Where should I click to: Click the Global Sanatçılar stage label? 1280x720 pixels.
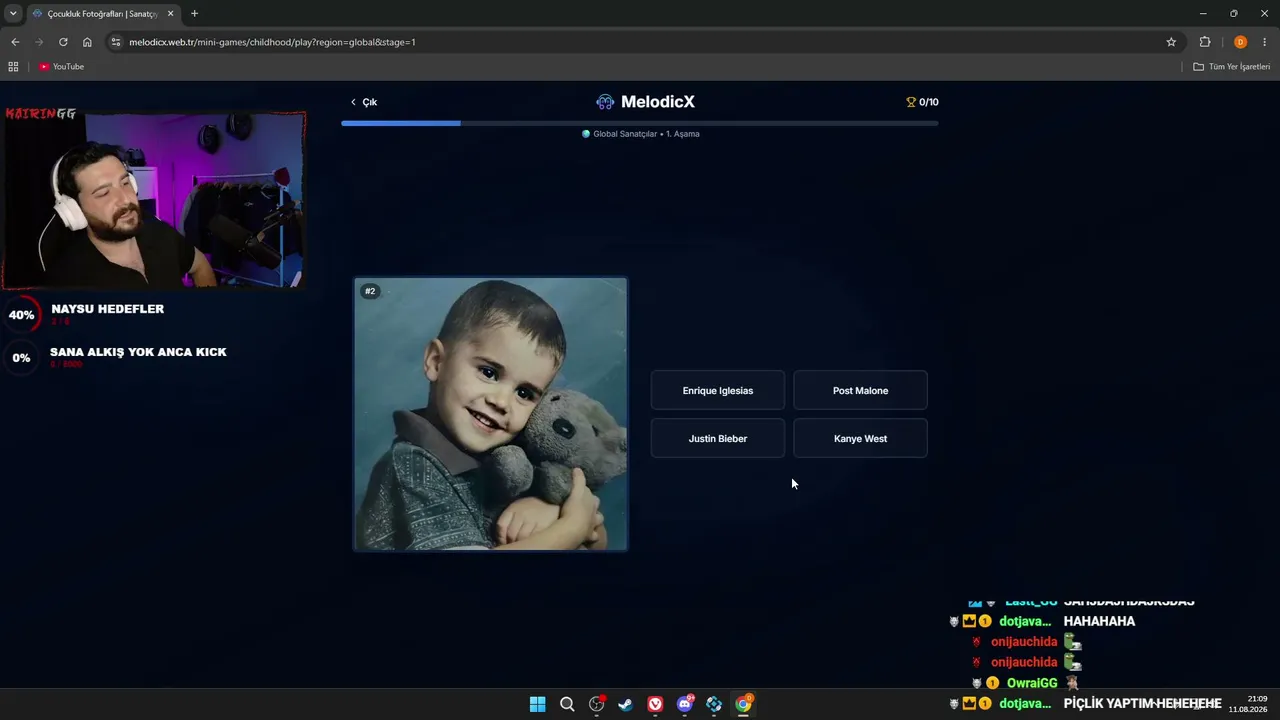641,134
